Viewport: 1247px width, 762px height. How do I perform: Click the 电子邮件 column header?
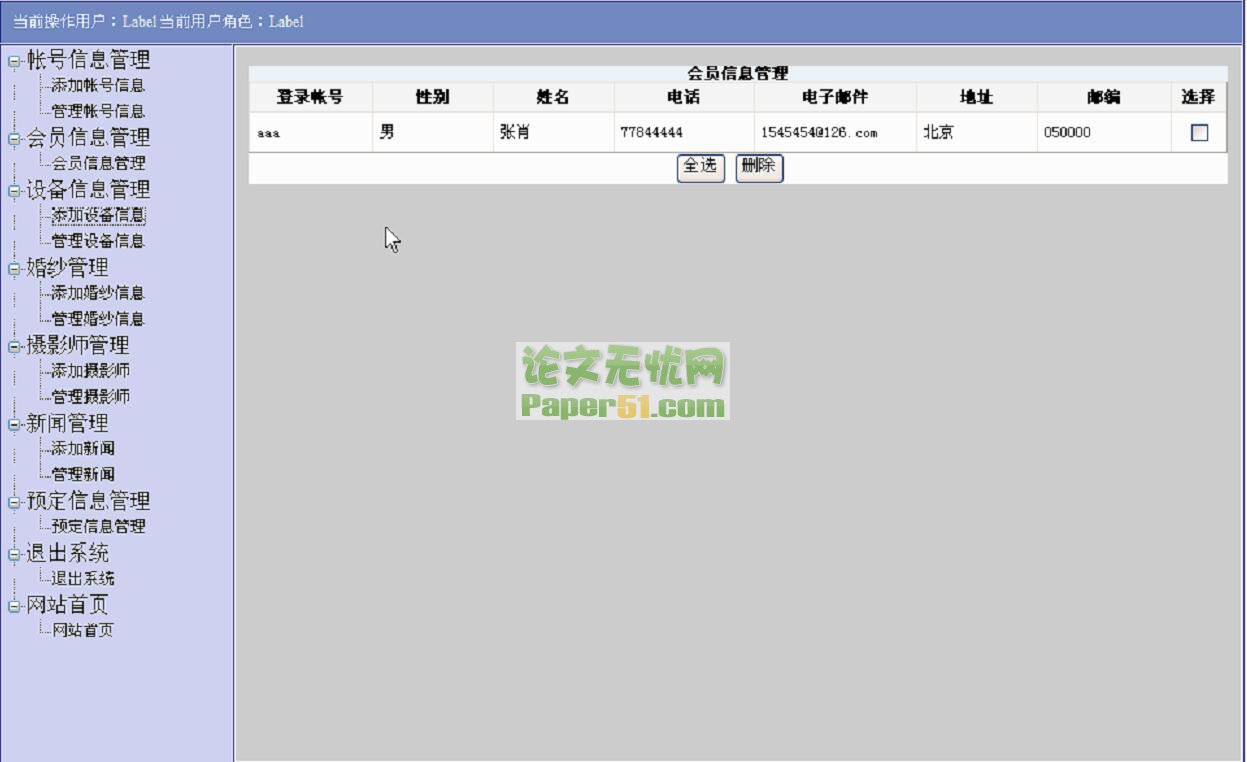(x=835, y=97)
